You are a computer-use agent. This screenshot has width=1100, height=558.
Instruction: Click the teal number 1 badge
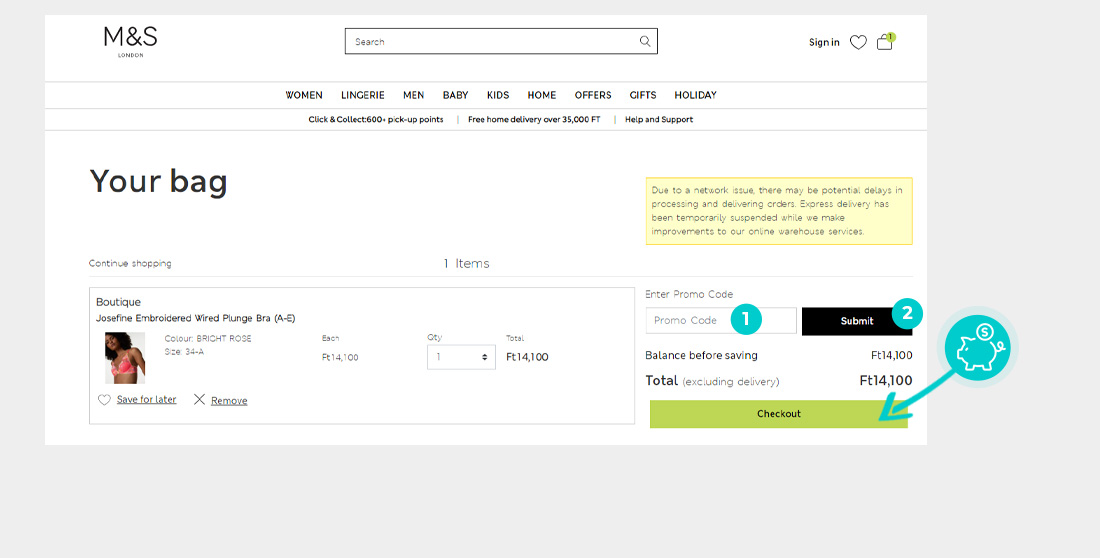pyautogui.click(x=746, y=320)
